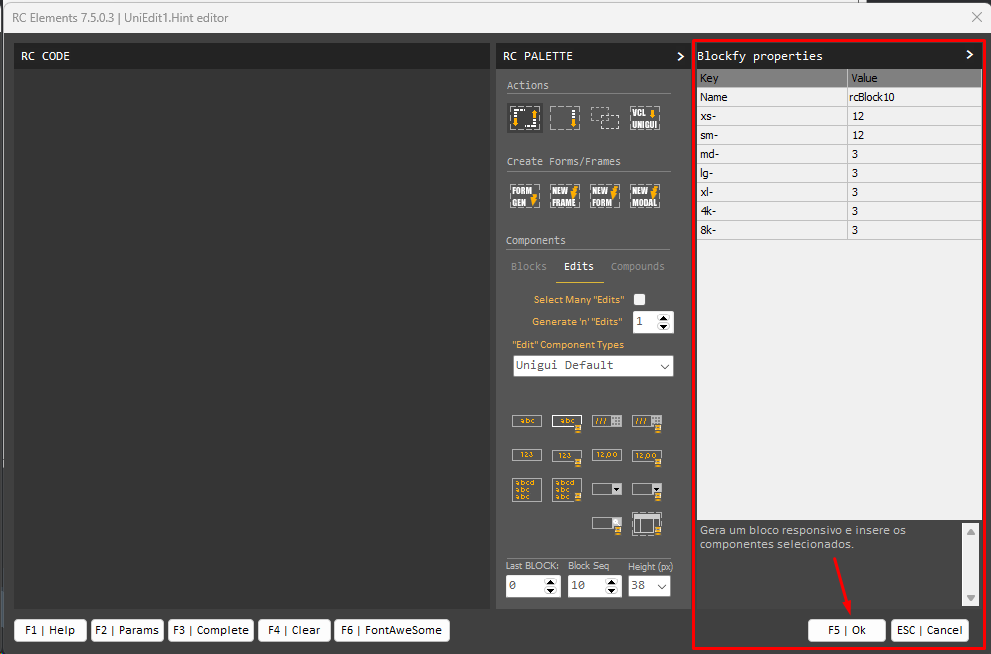Click the NEW MODAL icon
The width and height of the screenshot is (991, 654).
point(645,195)
